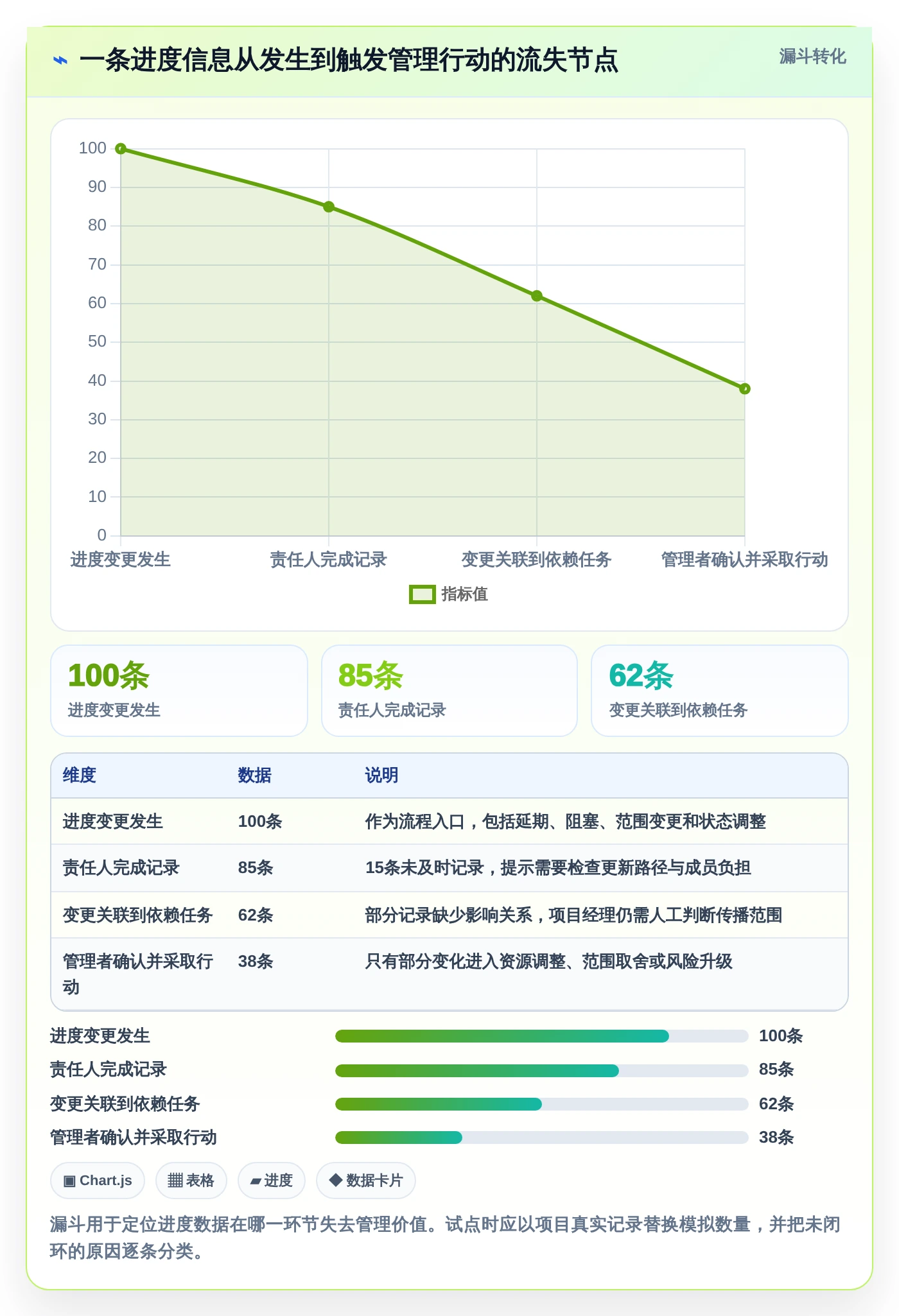
Task: Click the page title about 流失节点
Action: pyautogui.click(x=349, y=60)
